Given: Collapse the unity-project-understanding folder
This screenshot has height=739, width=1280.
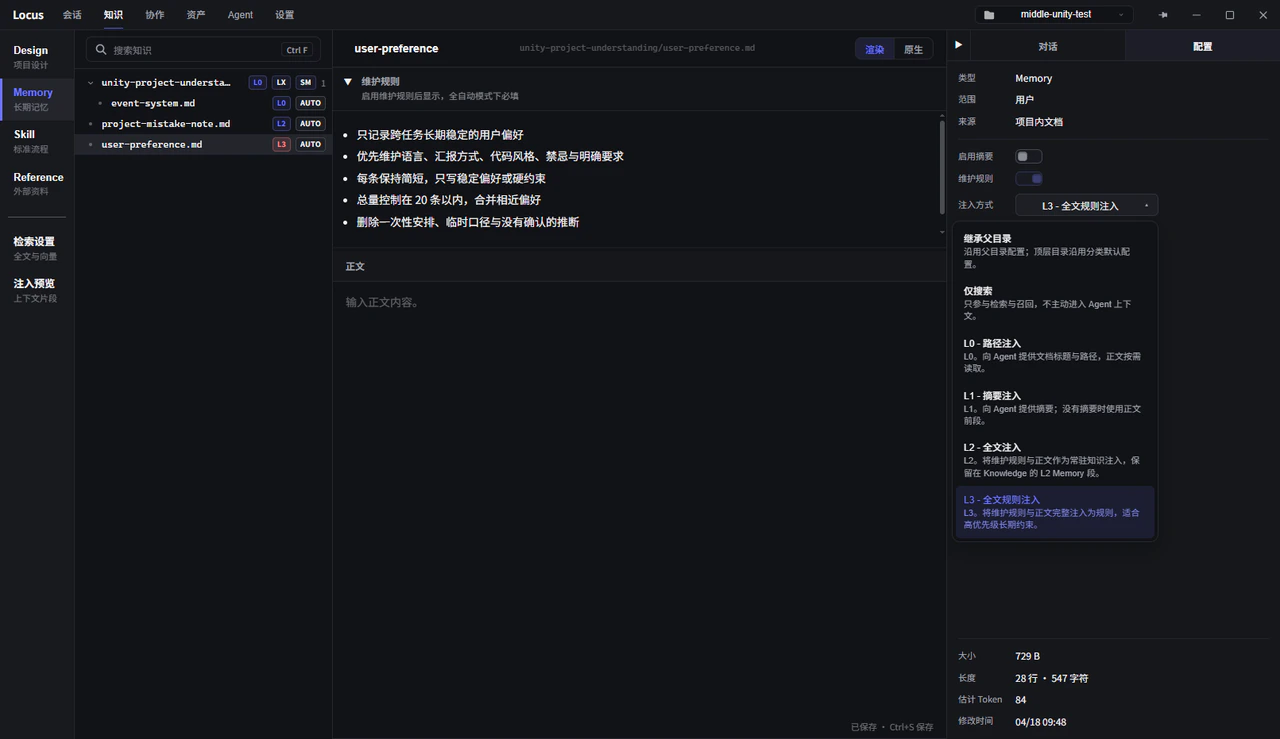Looking at the screenshot, I should [91, 83].
